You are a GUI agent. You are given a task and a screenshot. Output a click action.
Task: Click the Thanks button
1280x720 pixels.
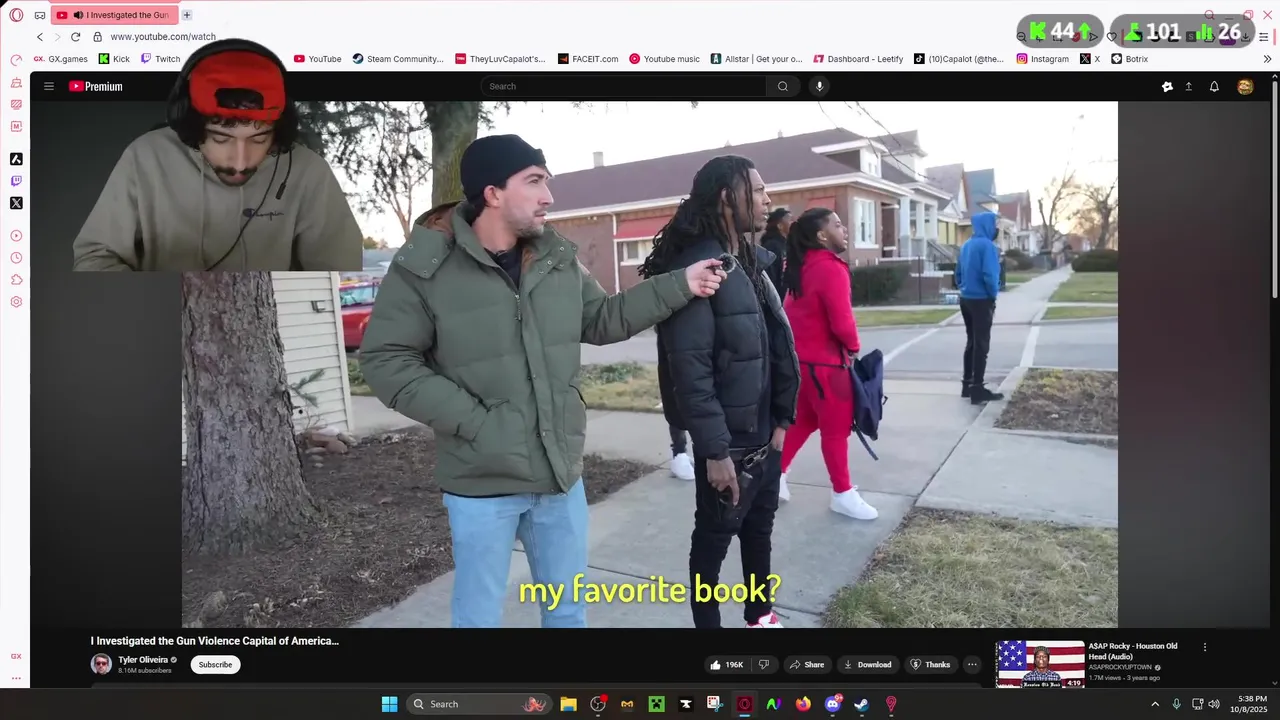(x=930, y=664)
